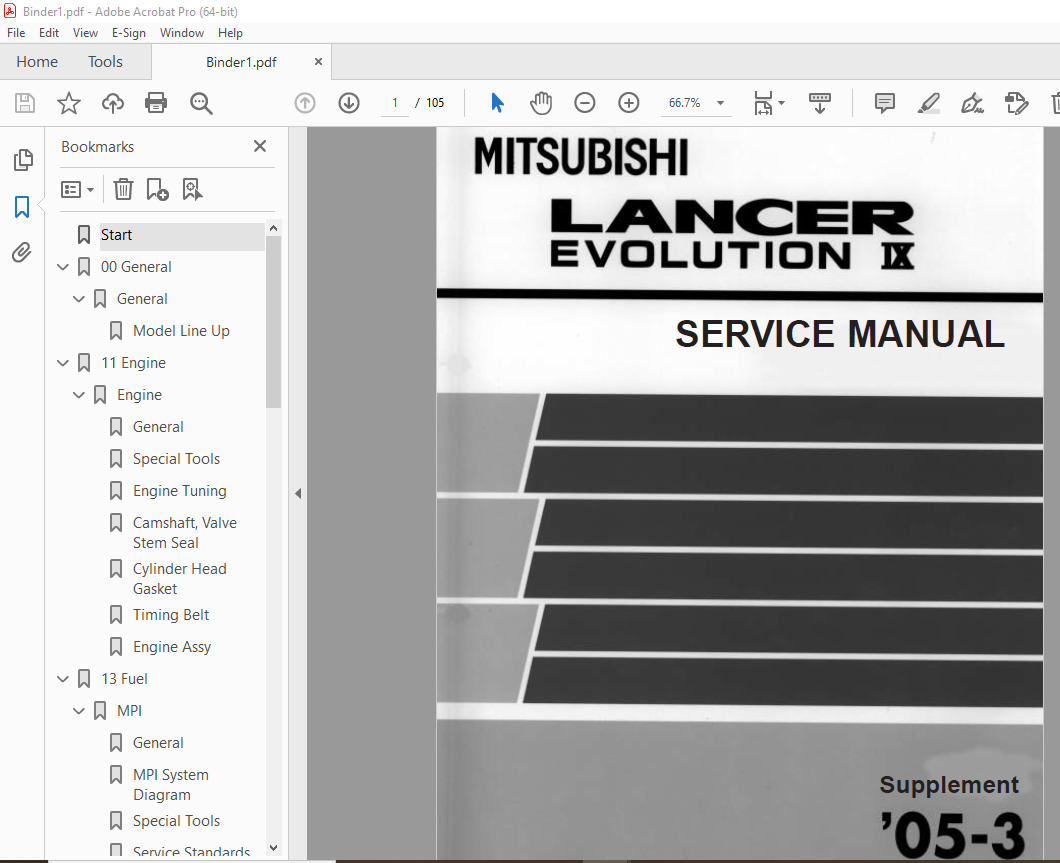Open the zoom level dropdown arrow
Viewport: 1060px width, 863px height.
pos(721,103)
